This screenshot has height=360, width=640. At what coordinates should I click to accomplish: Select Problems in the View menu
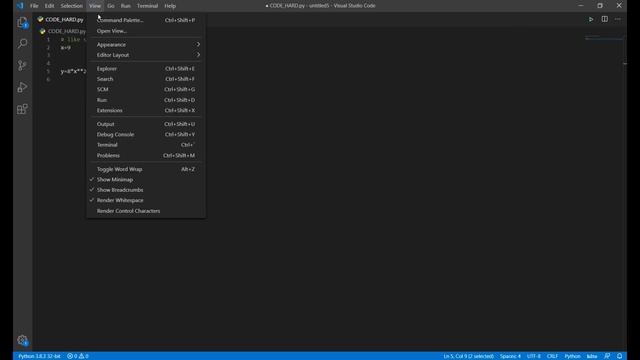[146, 156]
